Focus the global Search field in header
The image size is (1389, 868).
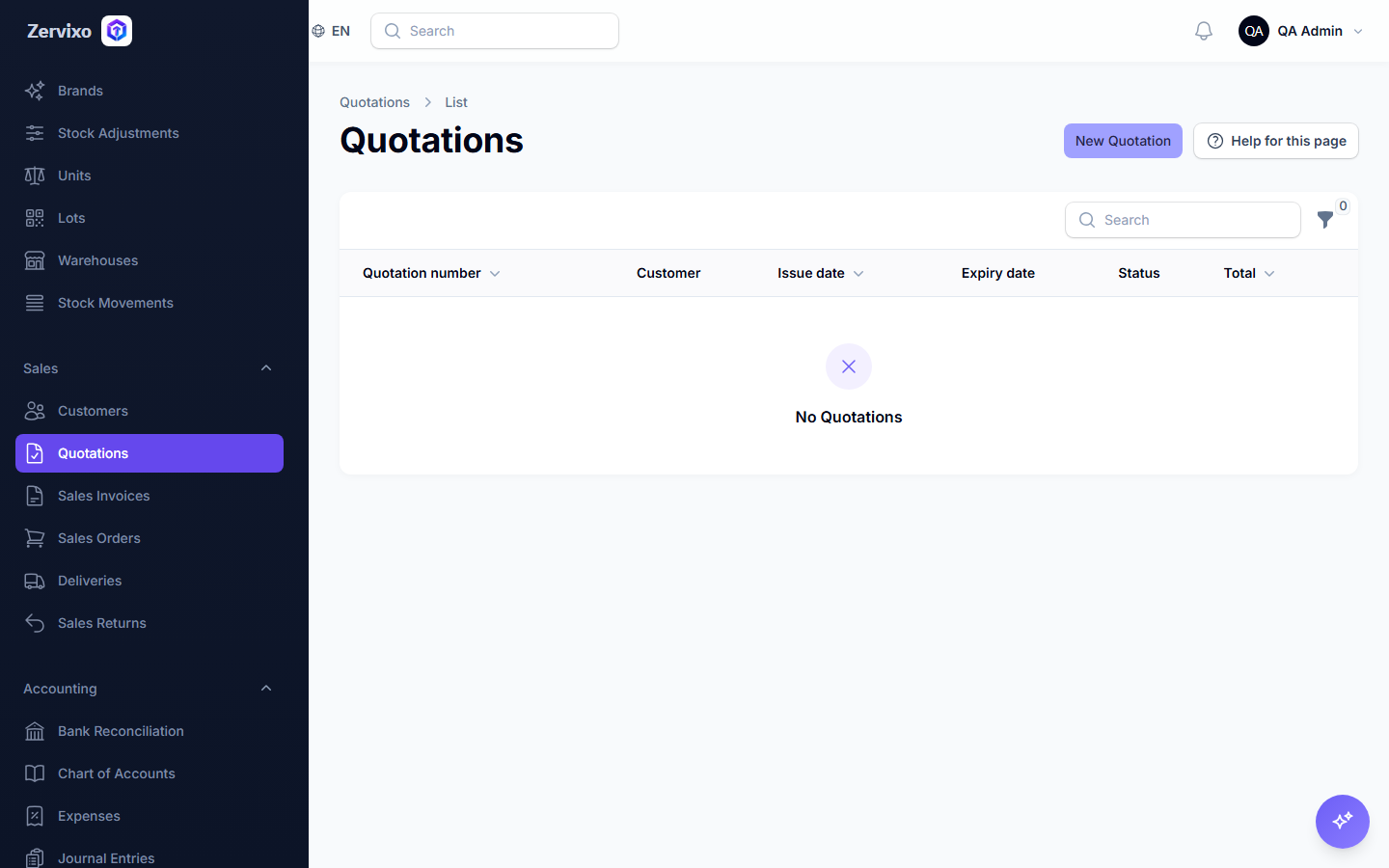pos(495,31)
